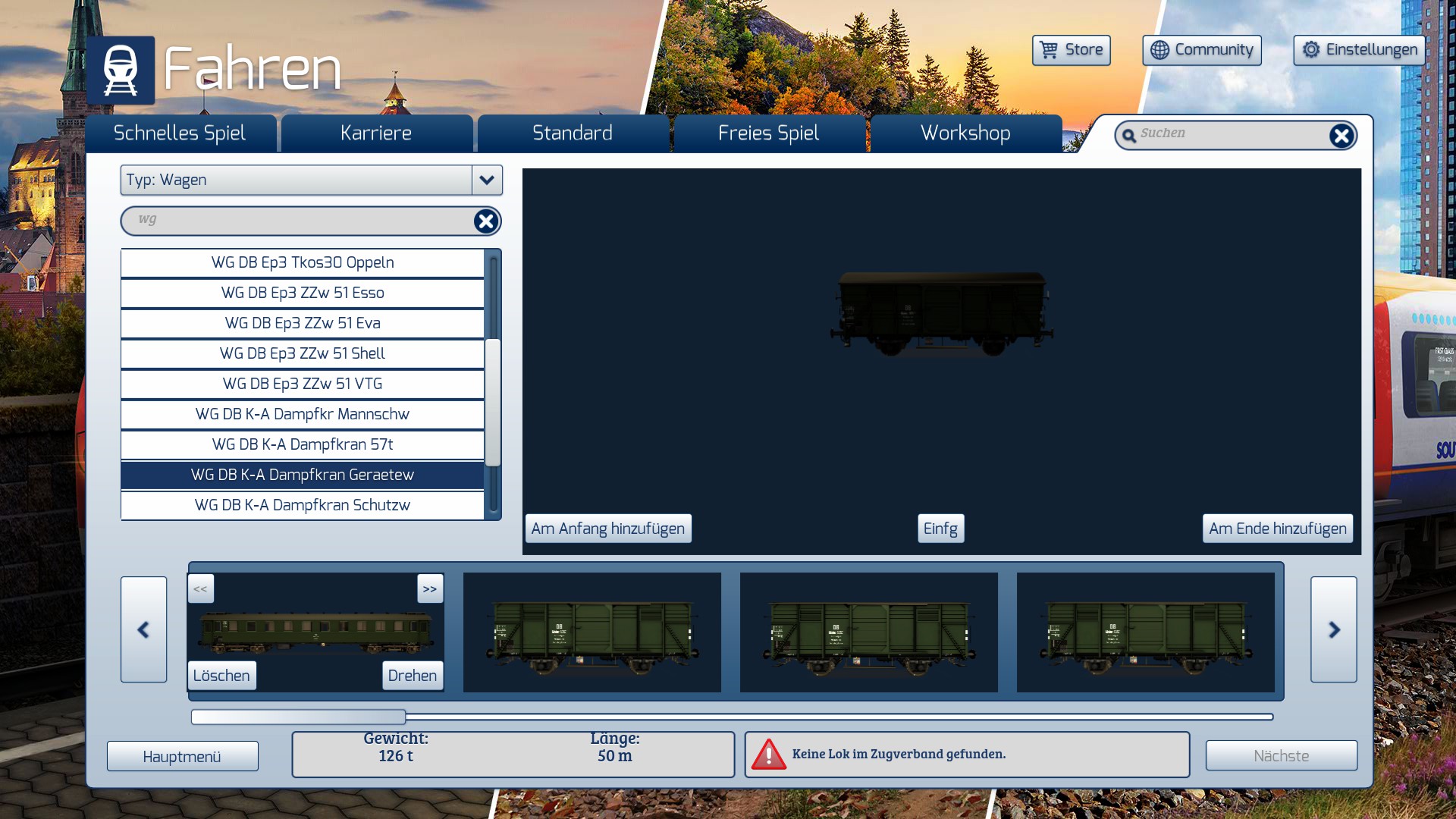This screenshot has width=1456, height=819.
Task: Click Am Anfang hinzufügen button
Action: [607, 529]
